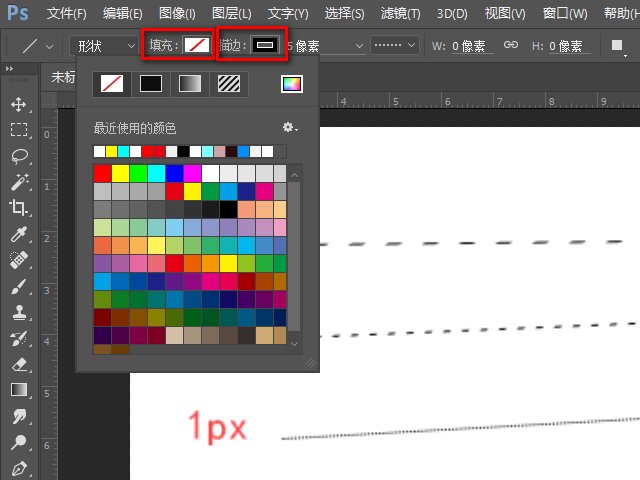Screen dimensions: 640x480
Task: Toggle the width-height link icon
Action: (510, 46)
